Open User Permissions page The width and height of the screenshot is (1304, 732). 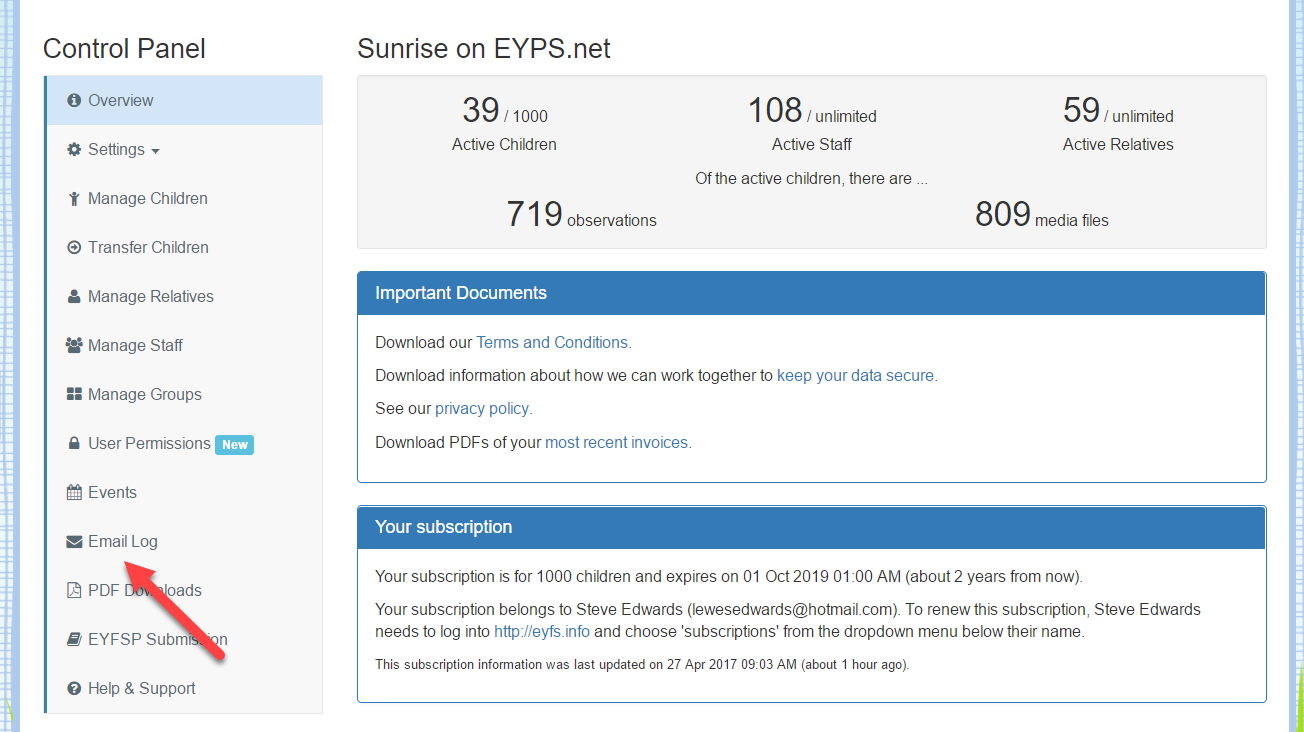click(x=185, y=443)
